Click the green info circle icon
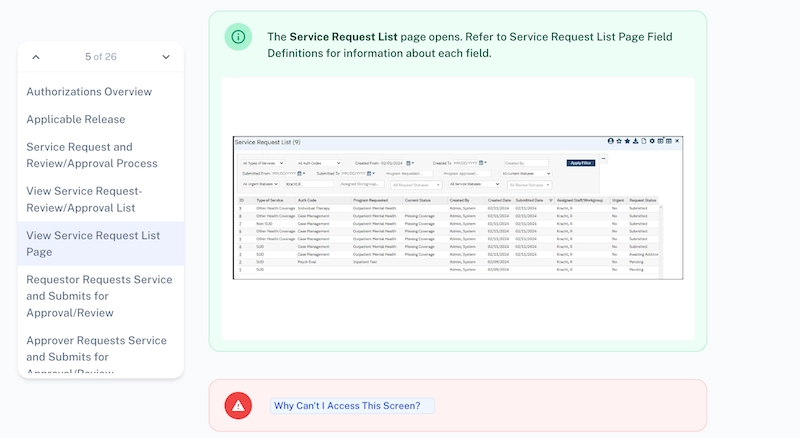This screenshot has height=438, width=800. coord(238,37)
